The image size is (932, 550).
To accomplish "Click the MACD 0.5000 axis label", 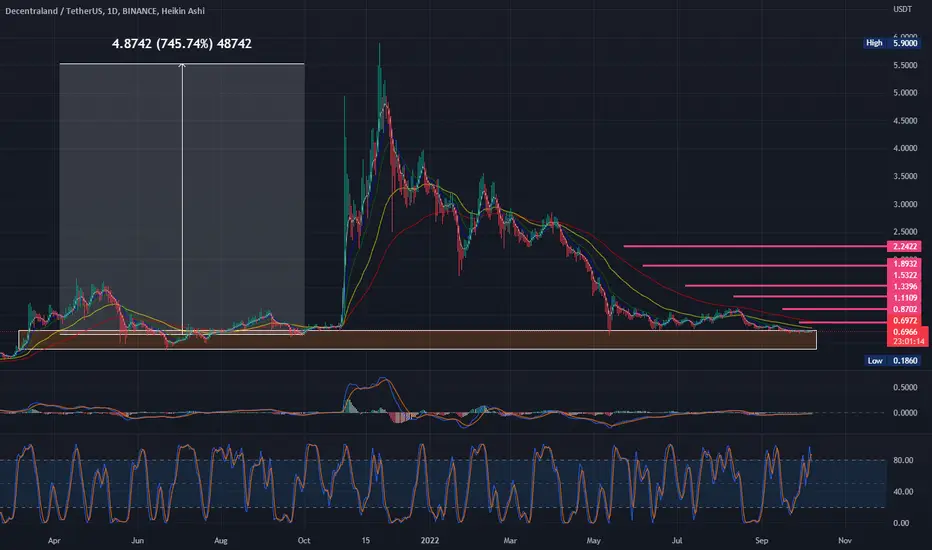I will [905, 387].
